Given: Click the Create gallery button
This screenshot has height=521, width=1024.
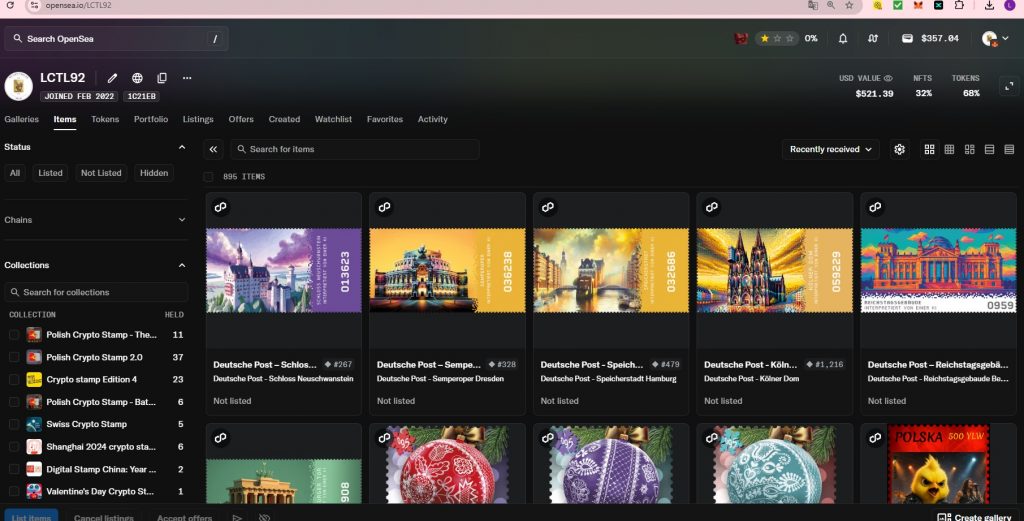Looking at the screenshot, I should [x=975, y=516].
